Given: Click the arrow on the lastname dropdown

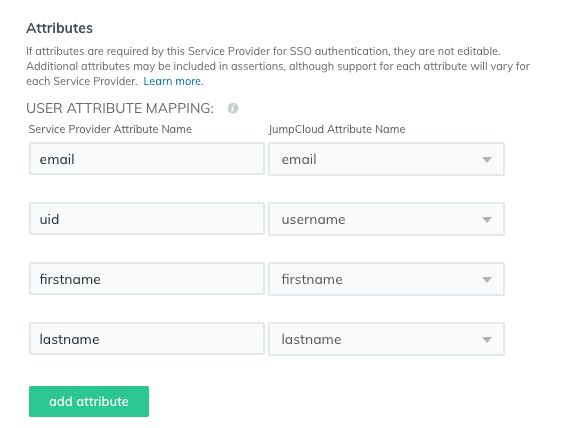Looking at the screenshot, I should pyautogui.click(x=487, y=340).
